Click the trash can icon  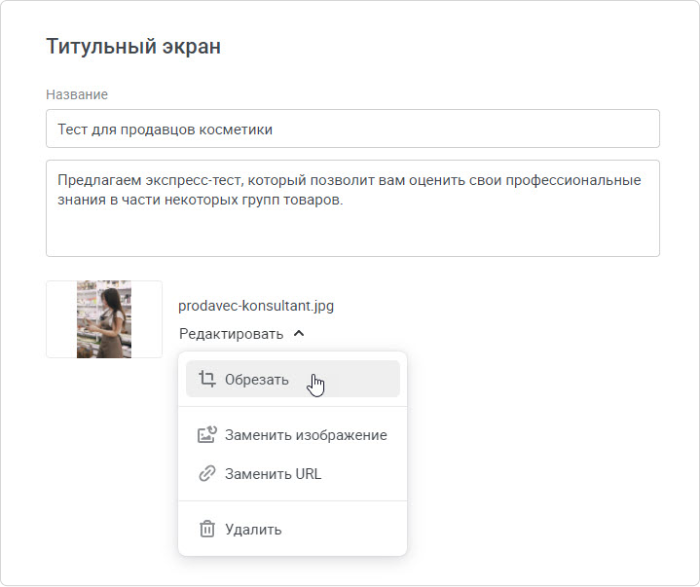pos(207,529)
